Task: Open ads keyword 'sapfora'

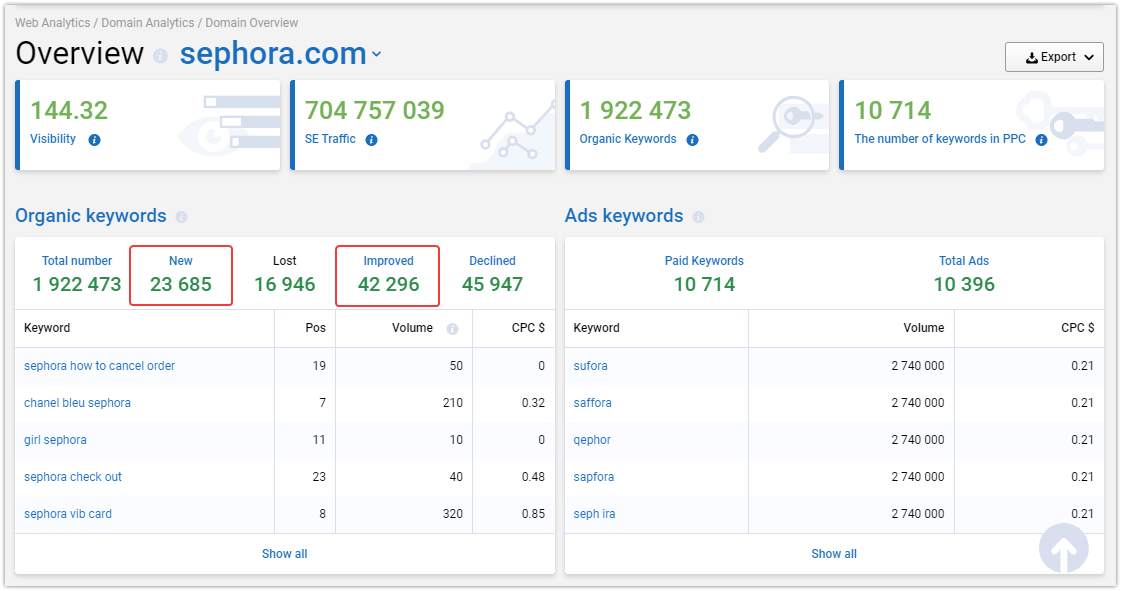Action: coord(593,477)
